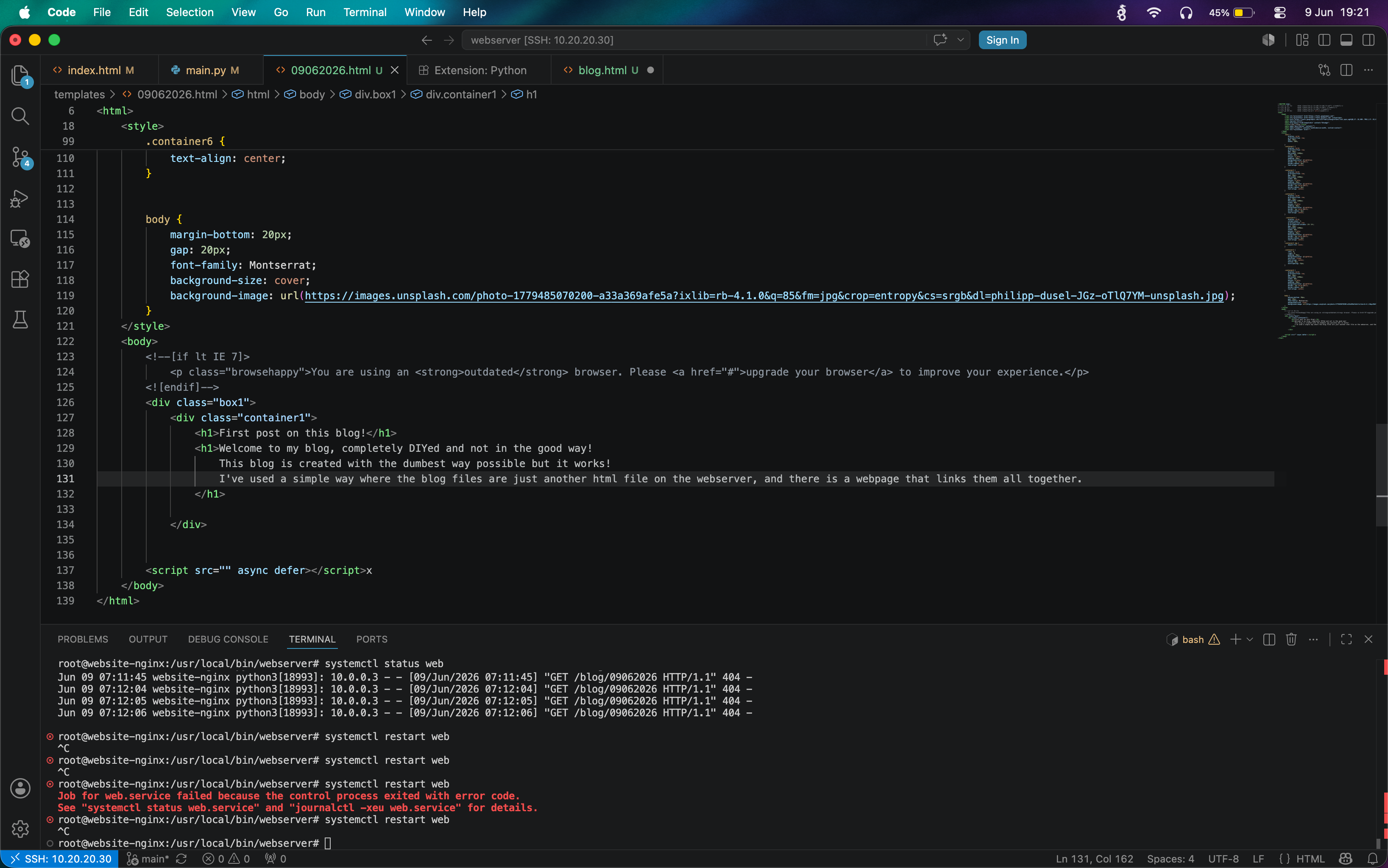
Task: Kill terminal with trash icon
Action: tap(1291, 639)
